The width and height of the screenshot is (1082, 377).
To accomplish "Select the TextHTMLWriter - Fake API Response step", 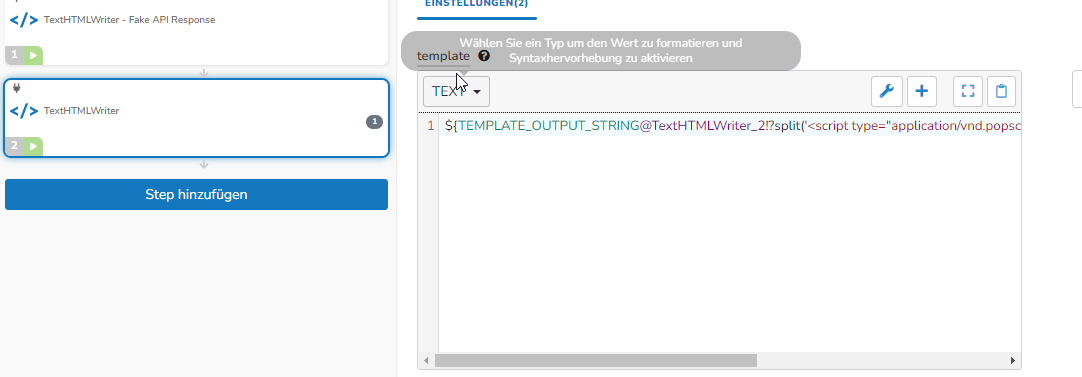I will tap(196, 32).
